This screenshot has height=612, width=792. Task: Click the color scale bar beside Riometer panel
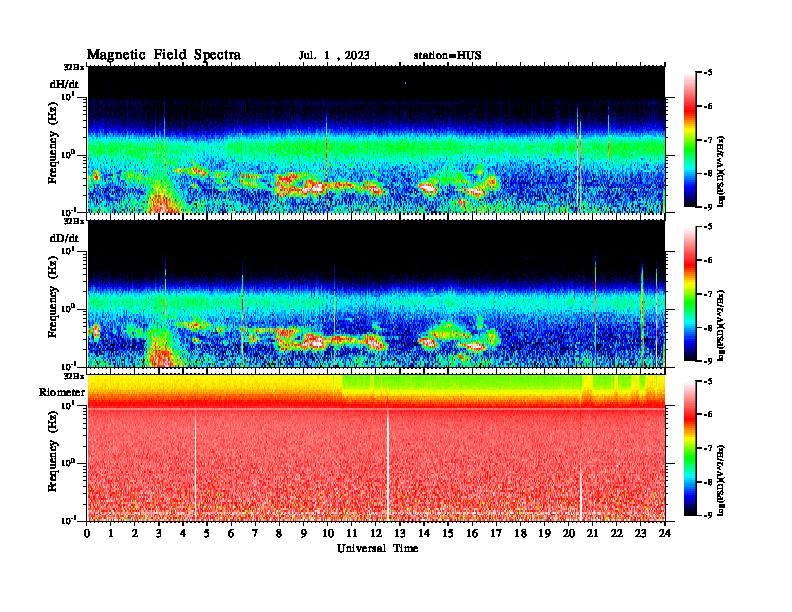tap(689, 448)
